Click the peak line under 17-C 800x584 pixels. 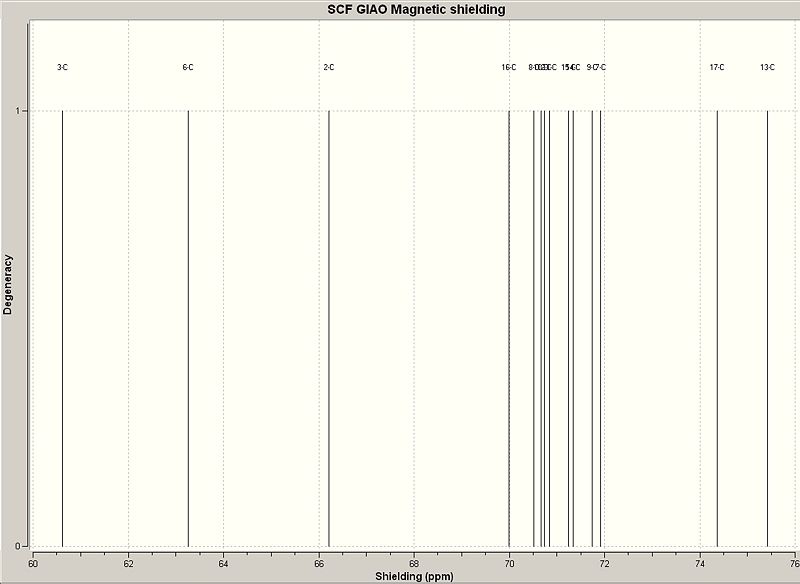[x=717, y=328]
